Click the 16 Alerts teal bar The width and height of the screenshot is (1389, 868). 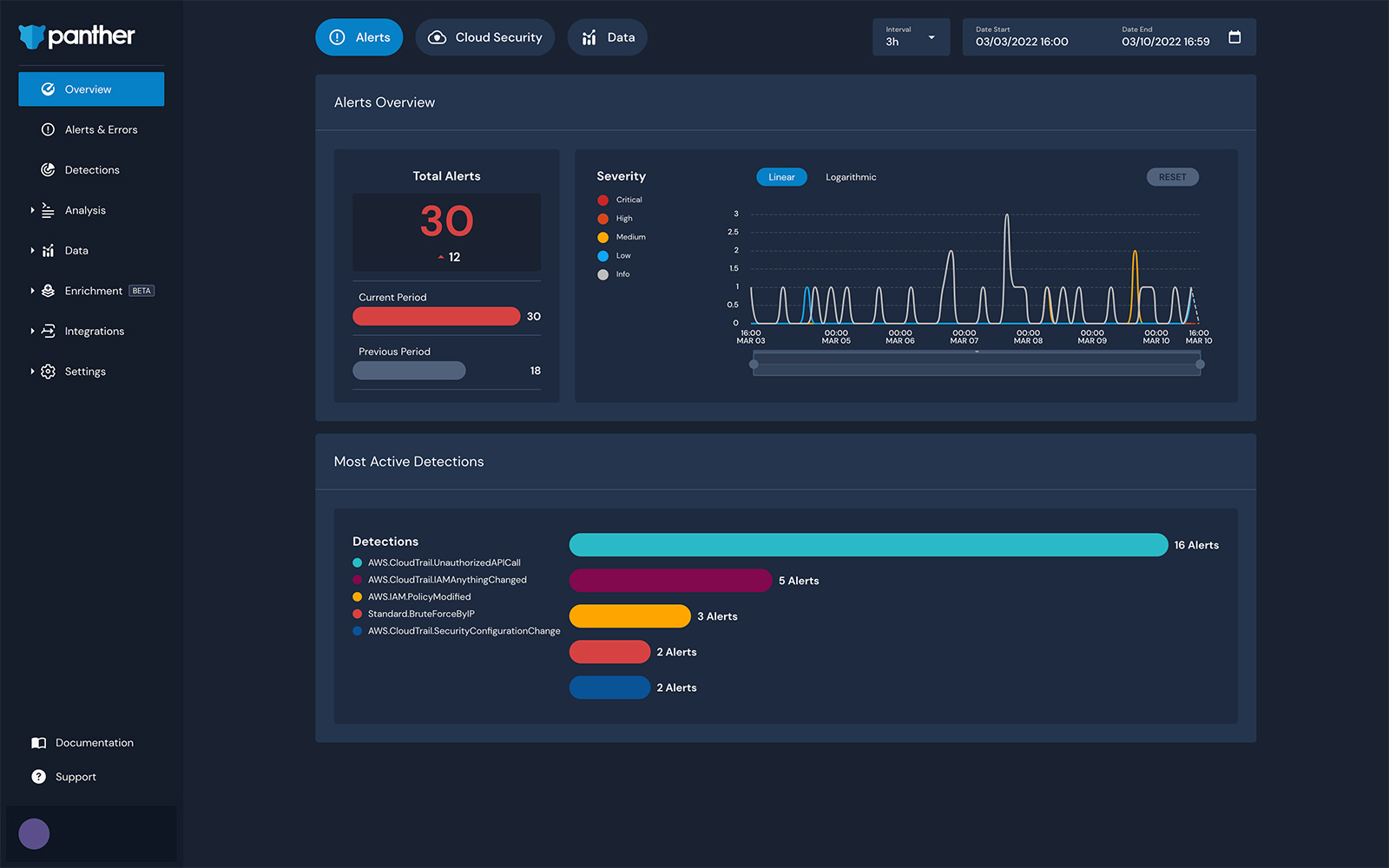click(868, 545)
